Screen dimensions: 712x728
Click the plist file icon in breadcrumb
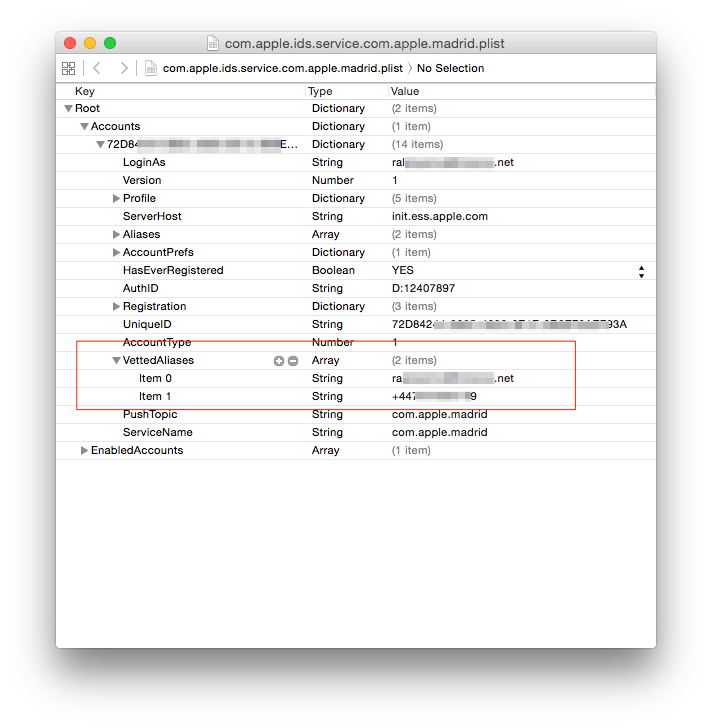151,68
